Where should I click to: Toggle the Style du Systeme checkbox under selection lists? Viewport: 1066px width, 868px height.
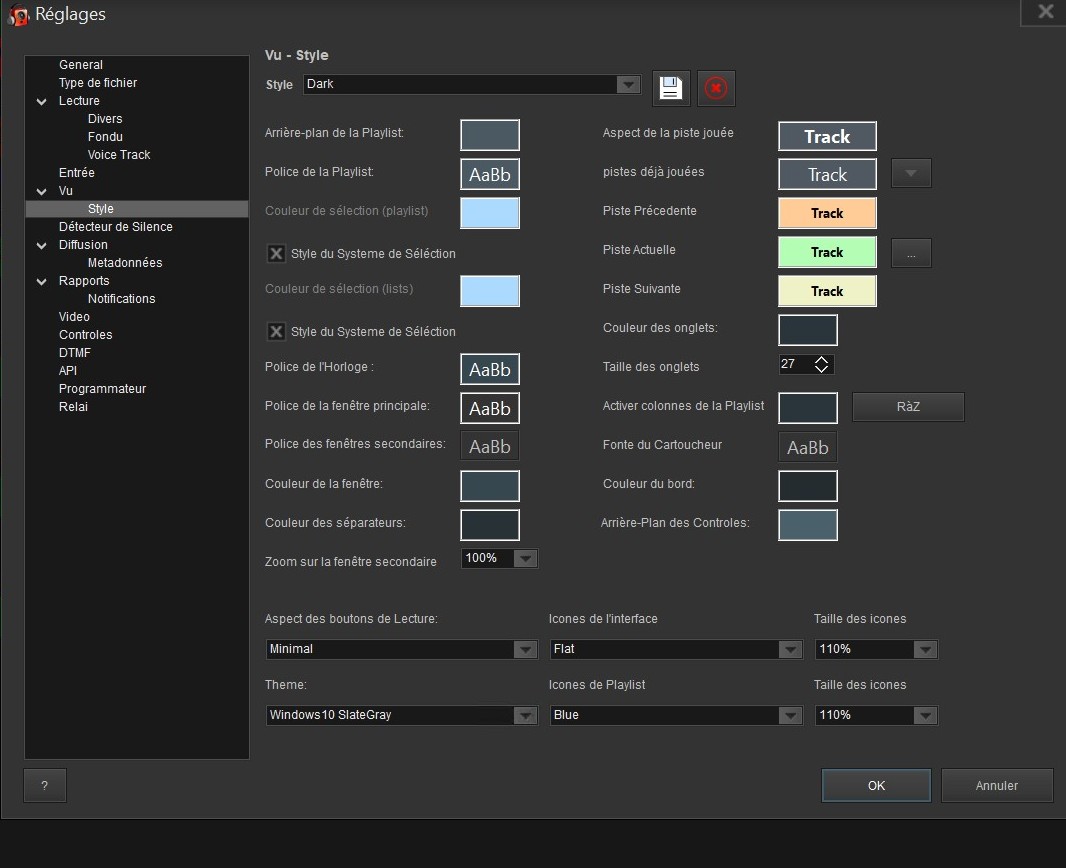point(276,332)
